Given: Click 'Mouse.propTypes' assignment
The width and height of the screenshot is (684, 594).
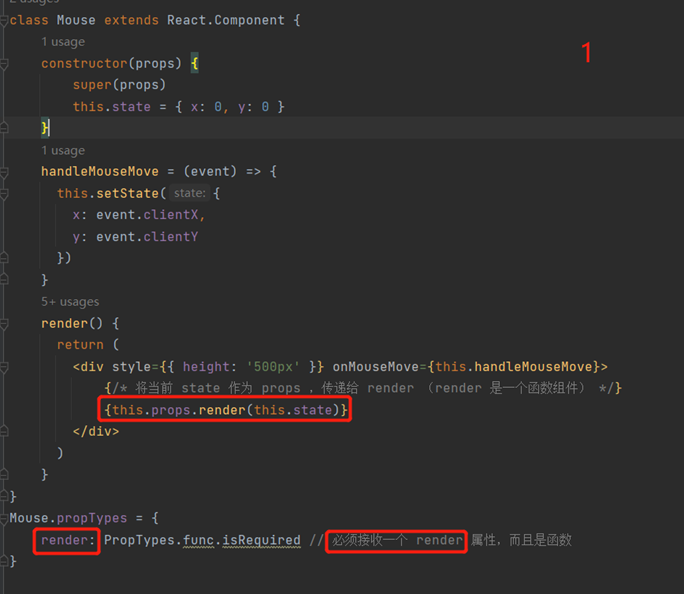Looking at the screenshot, I should coord(68,518).
